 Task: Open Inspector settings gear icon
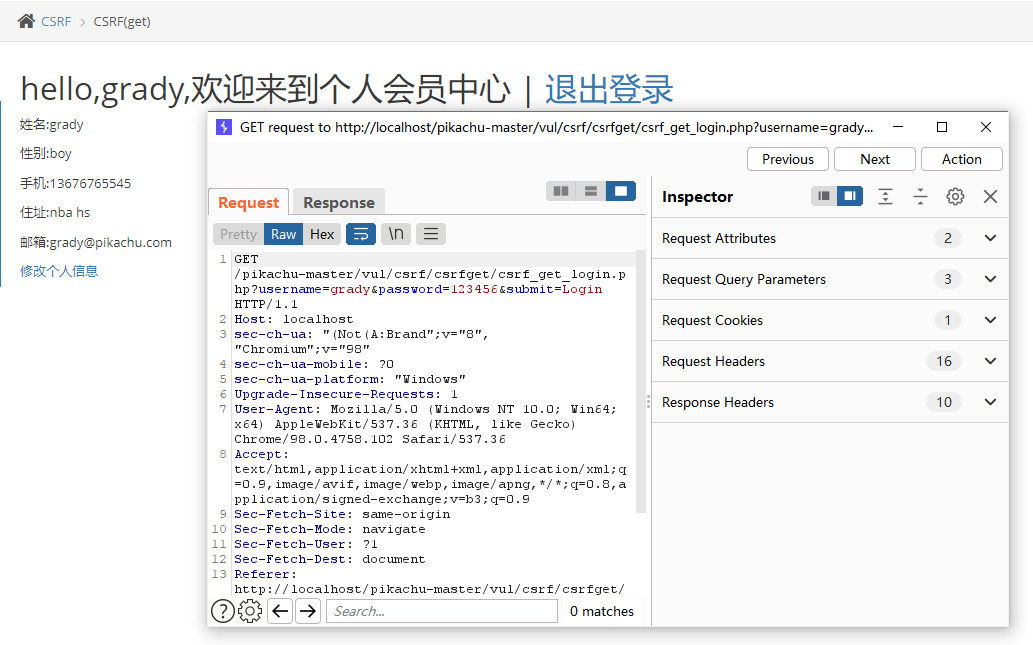[x=955, y=197]
